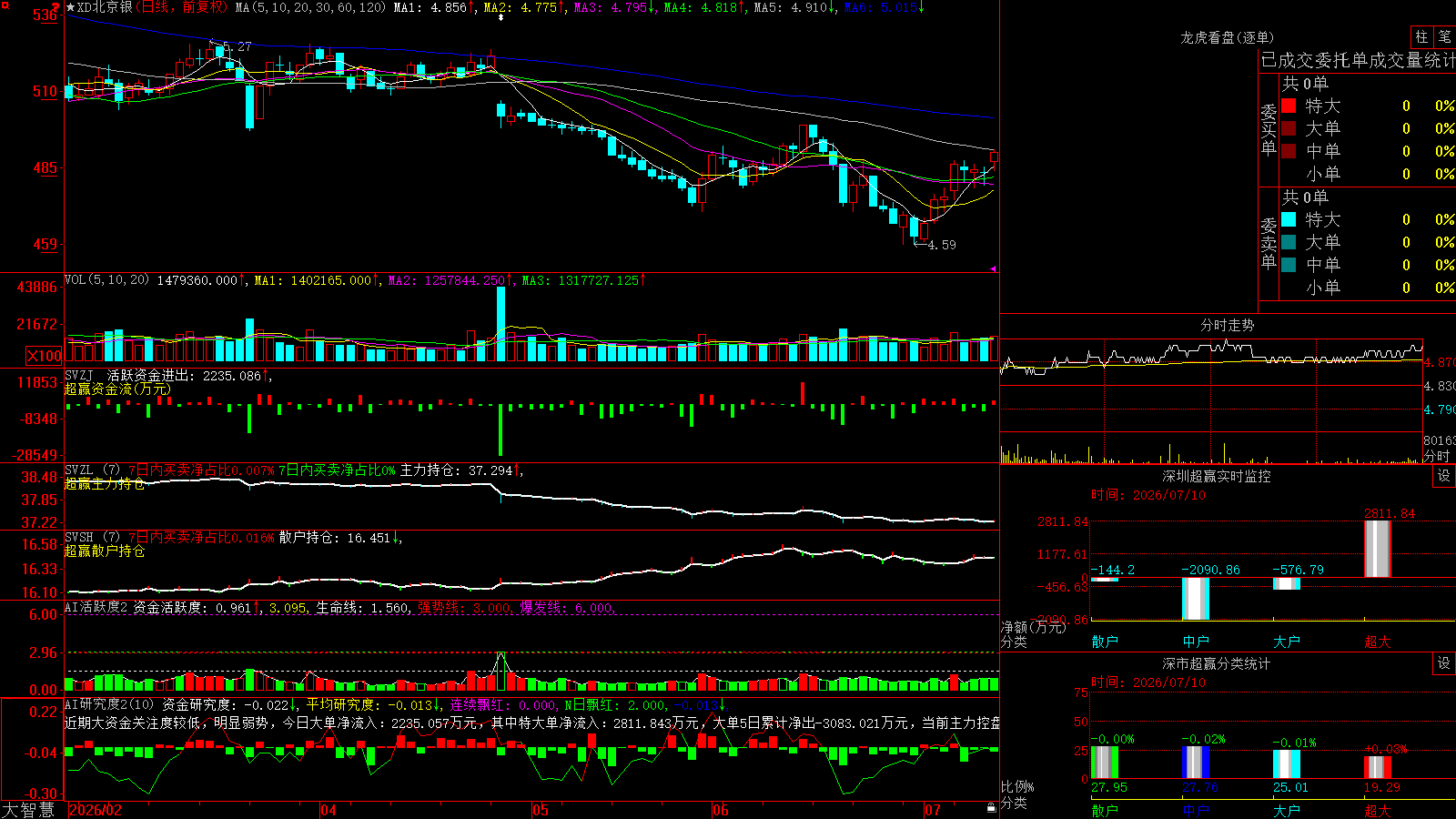The height and width of the screenshot is (819, 1456).
Task: Click the dark red 中单 swatch under 委买单
Action: pyautogui.click(x=1289, y=150)
